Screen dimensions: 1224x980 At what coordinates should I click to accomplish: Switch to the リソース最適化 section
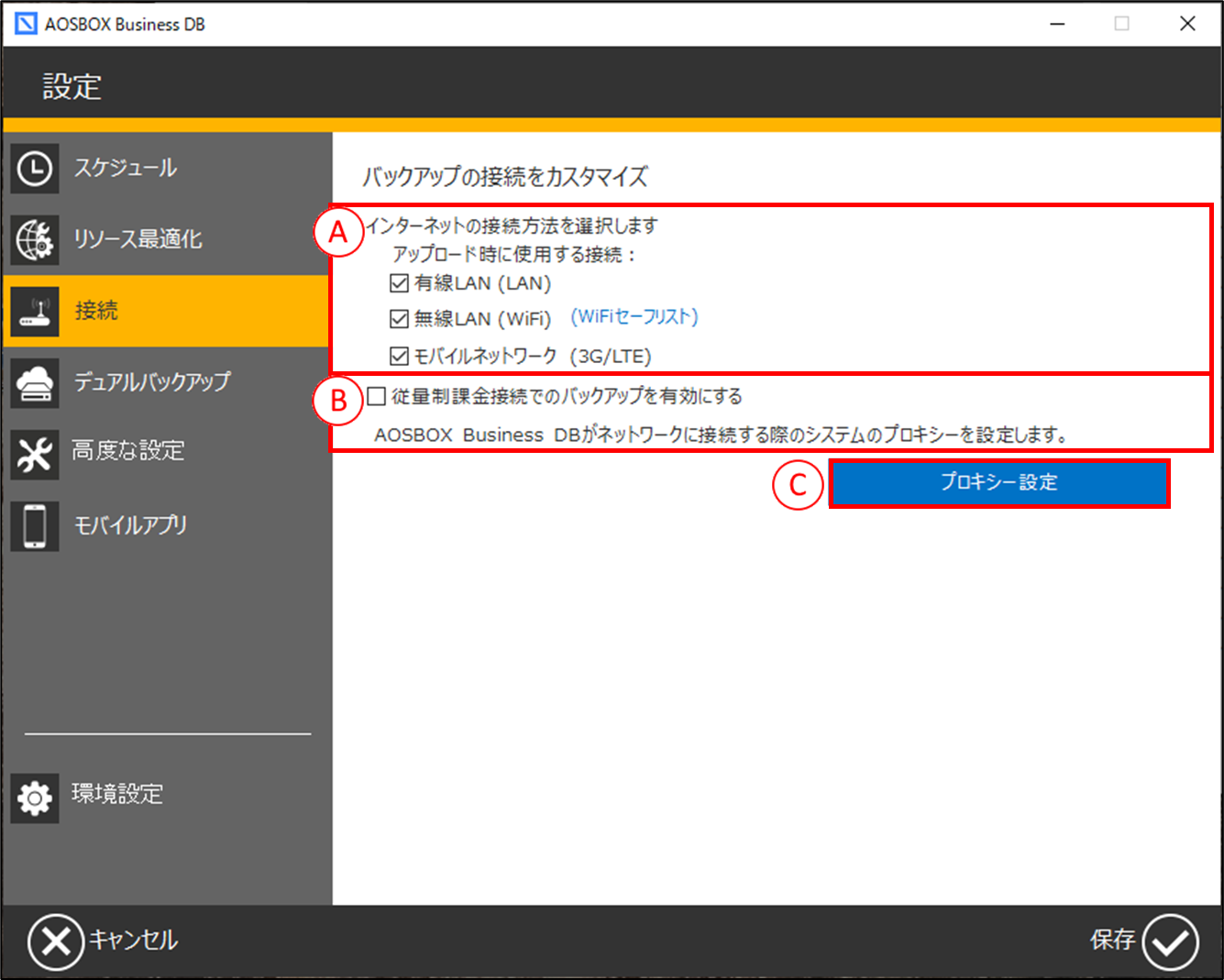(x=138, y=239)
